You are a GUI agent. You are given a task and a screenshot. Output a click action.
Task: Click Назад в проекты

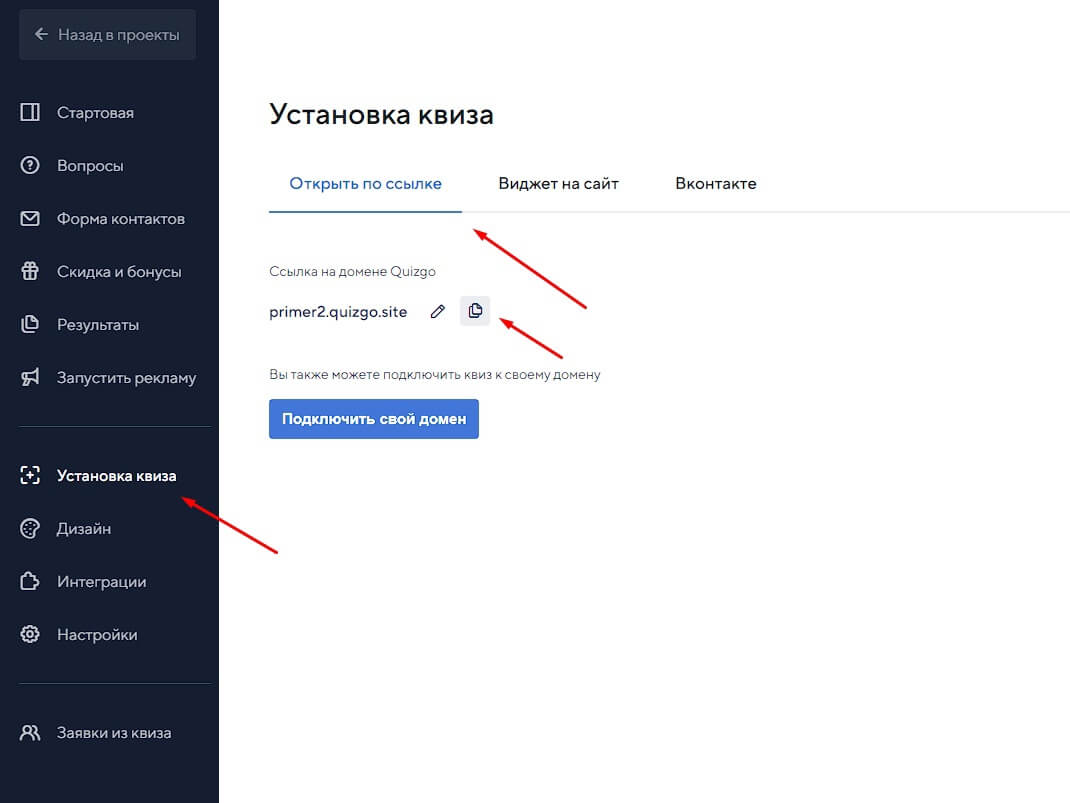point(106,34)
